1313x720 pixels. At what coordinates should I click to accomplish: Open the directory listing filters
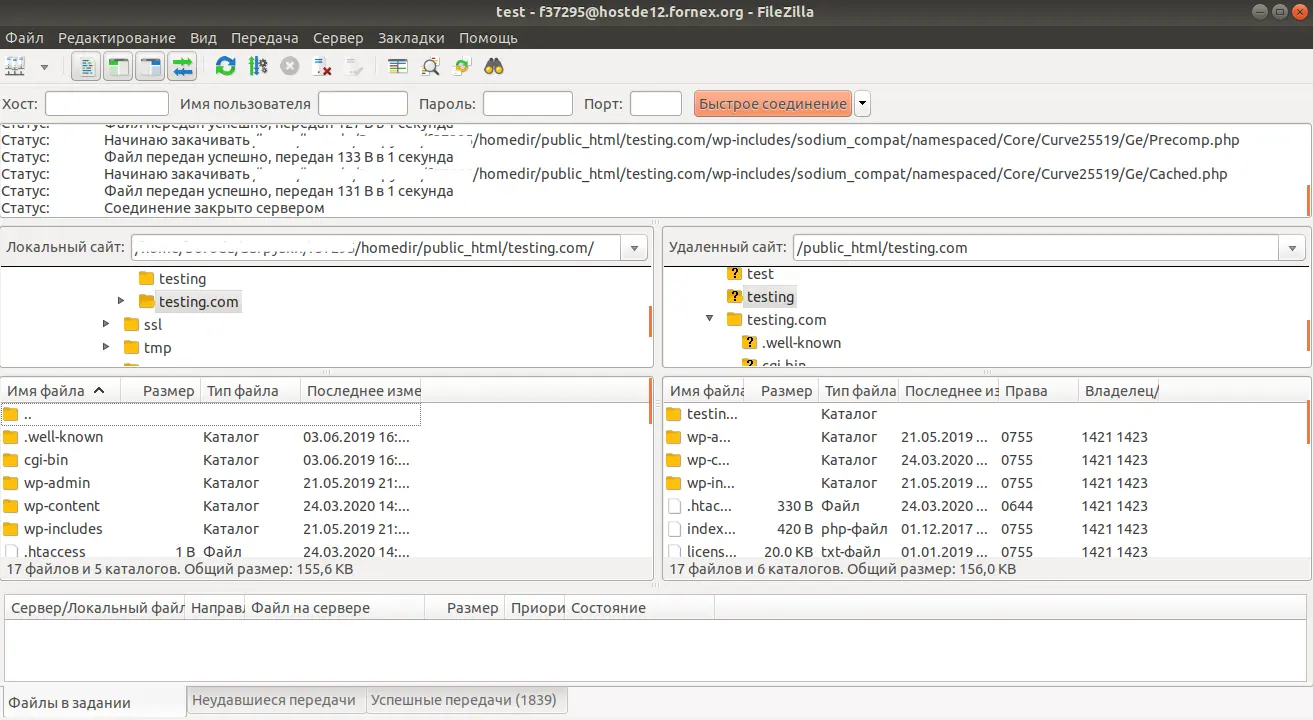(x=396, y=65)
